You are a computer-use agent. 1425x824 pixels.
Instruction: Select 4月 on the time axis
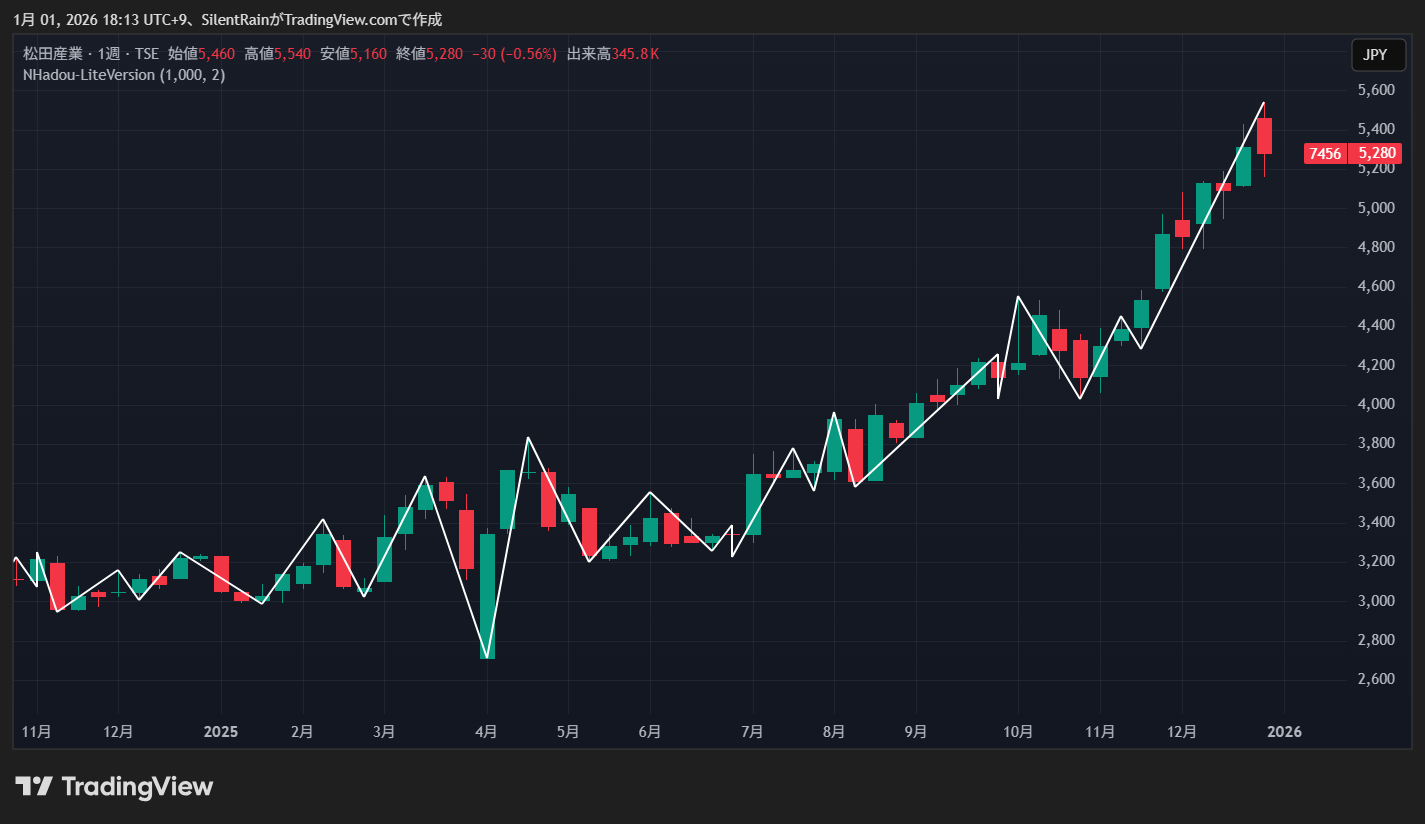point(486,732)
